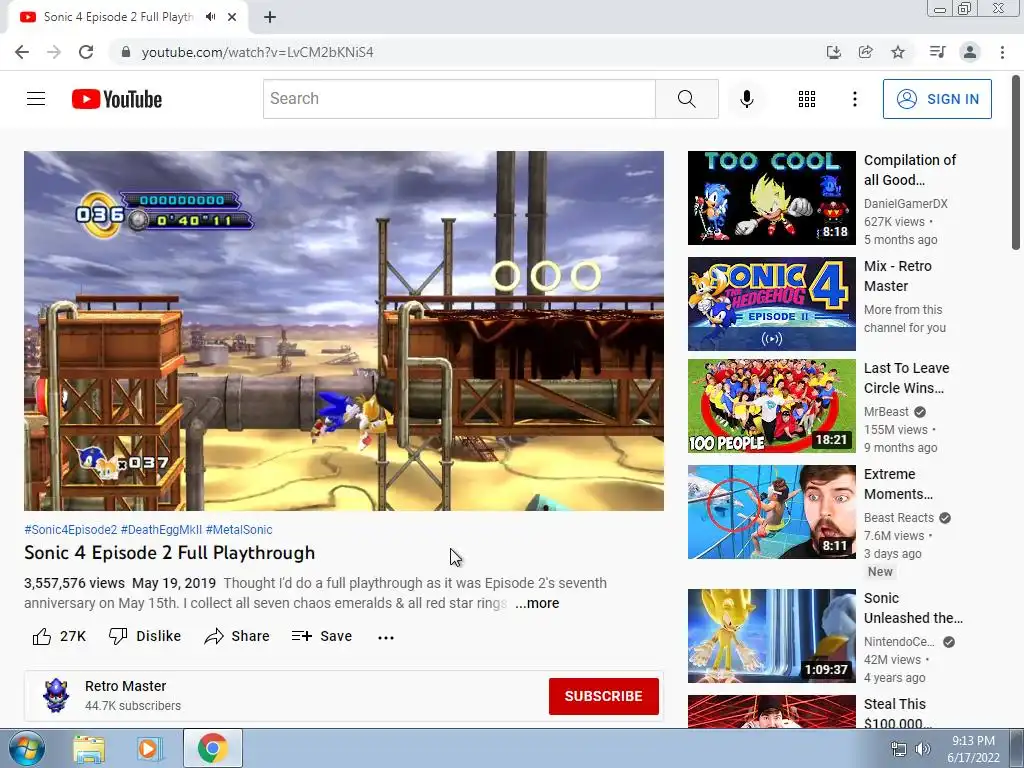Mute tab via speaker icon
The height and width of the screenshot is (768, 1024).
pos(210,17)
